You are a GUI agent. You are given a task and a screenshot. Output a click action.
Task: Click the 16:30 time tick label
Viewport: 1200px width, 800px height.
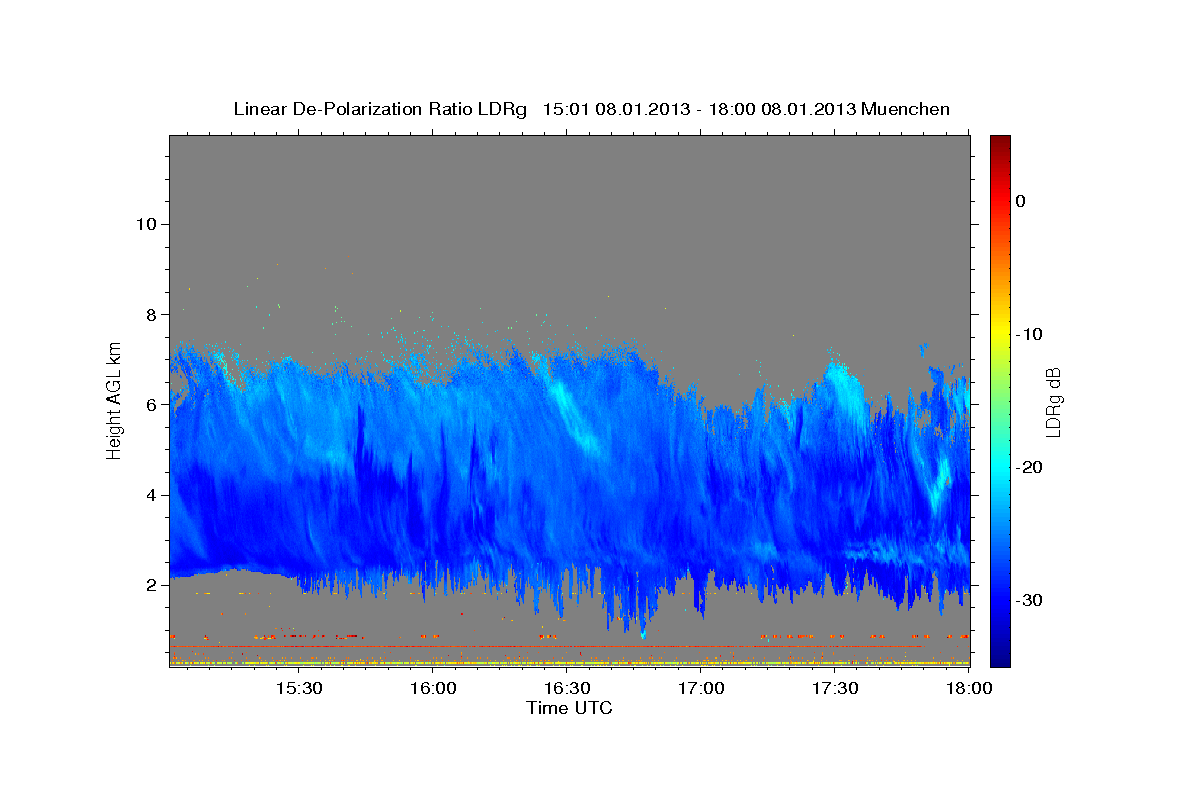point(567,689)
